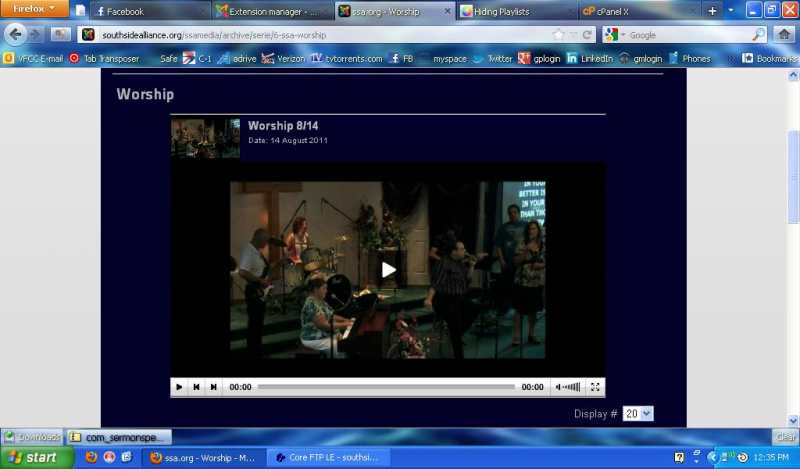Open the Worship 8/14 title link
The height and width of the screenshot is (469, 800).
(x=283, y=126)
